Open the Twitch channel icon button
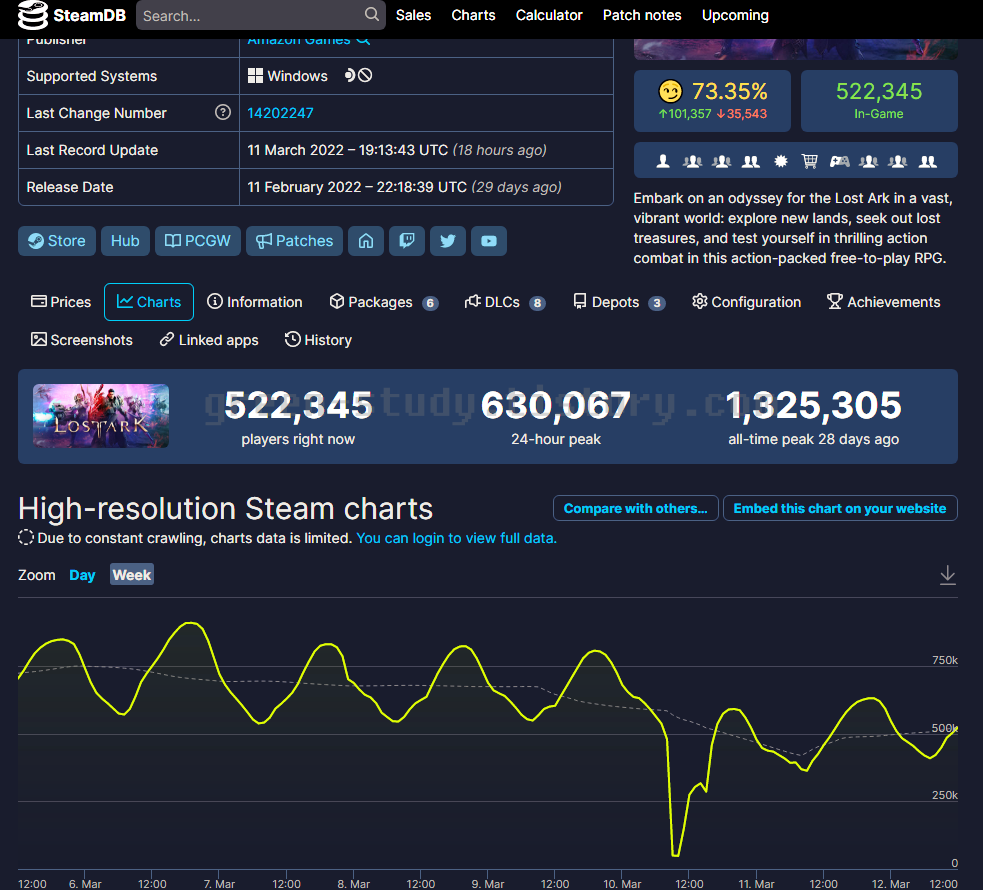Screen dimensions: 983x890 [407, 241]
